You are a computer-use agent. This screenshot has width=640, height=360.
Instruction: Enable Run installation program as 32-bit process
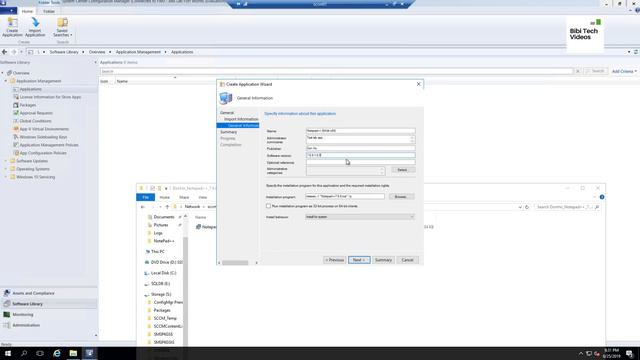pos(268,206)
